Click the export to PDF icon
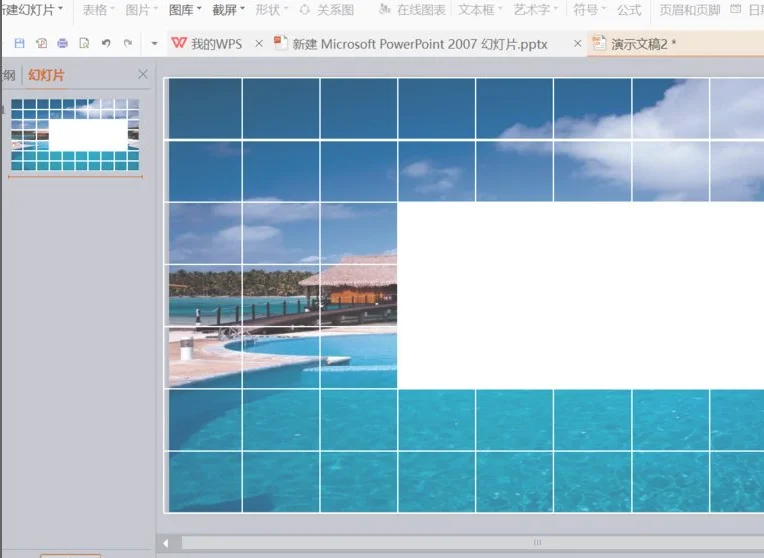 41,43
